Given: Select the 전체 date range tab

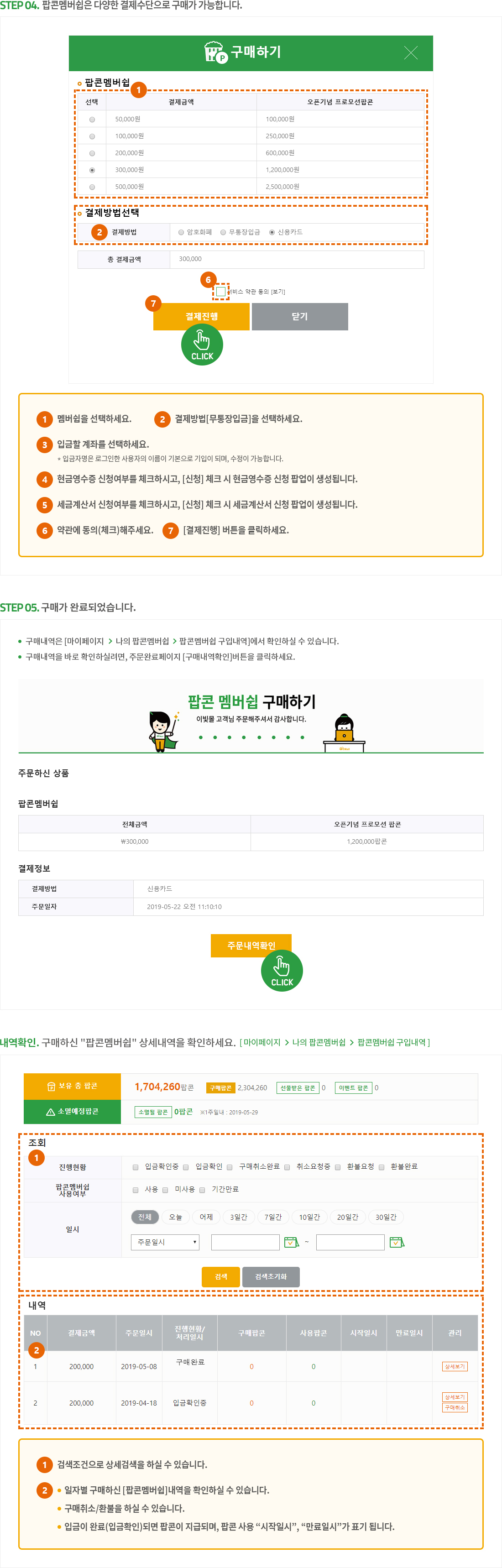Looking at the screenshot, I should coord(145,1217).
